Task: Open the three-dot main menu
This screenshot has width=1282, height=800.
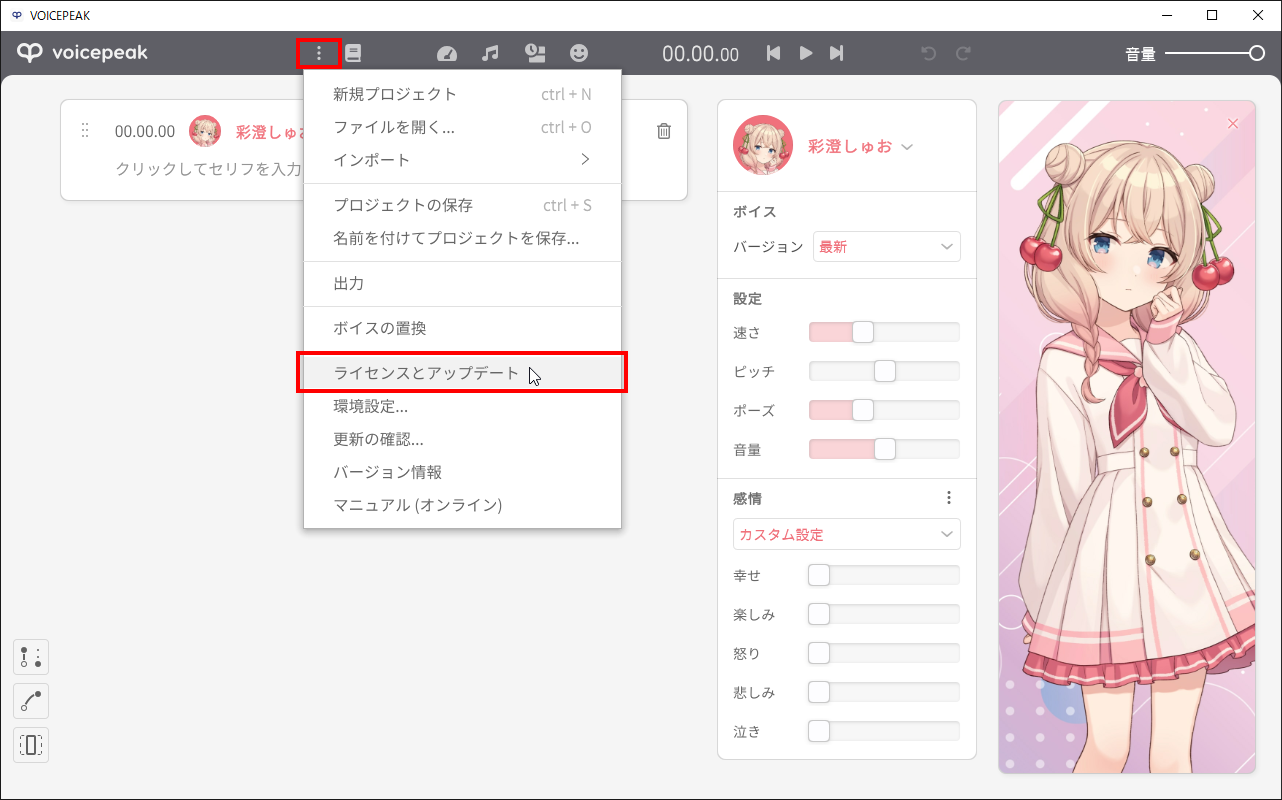Action: click(x=319, y=53)
